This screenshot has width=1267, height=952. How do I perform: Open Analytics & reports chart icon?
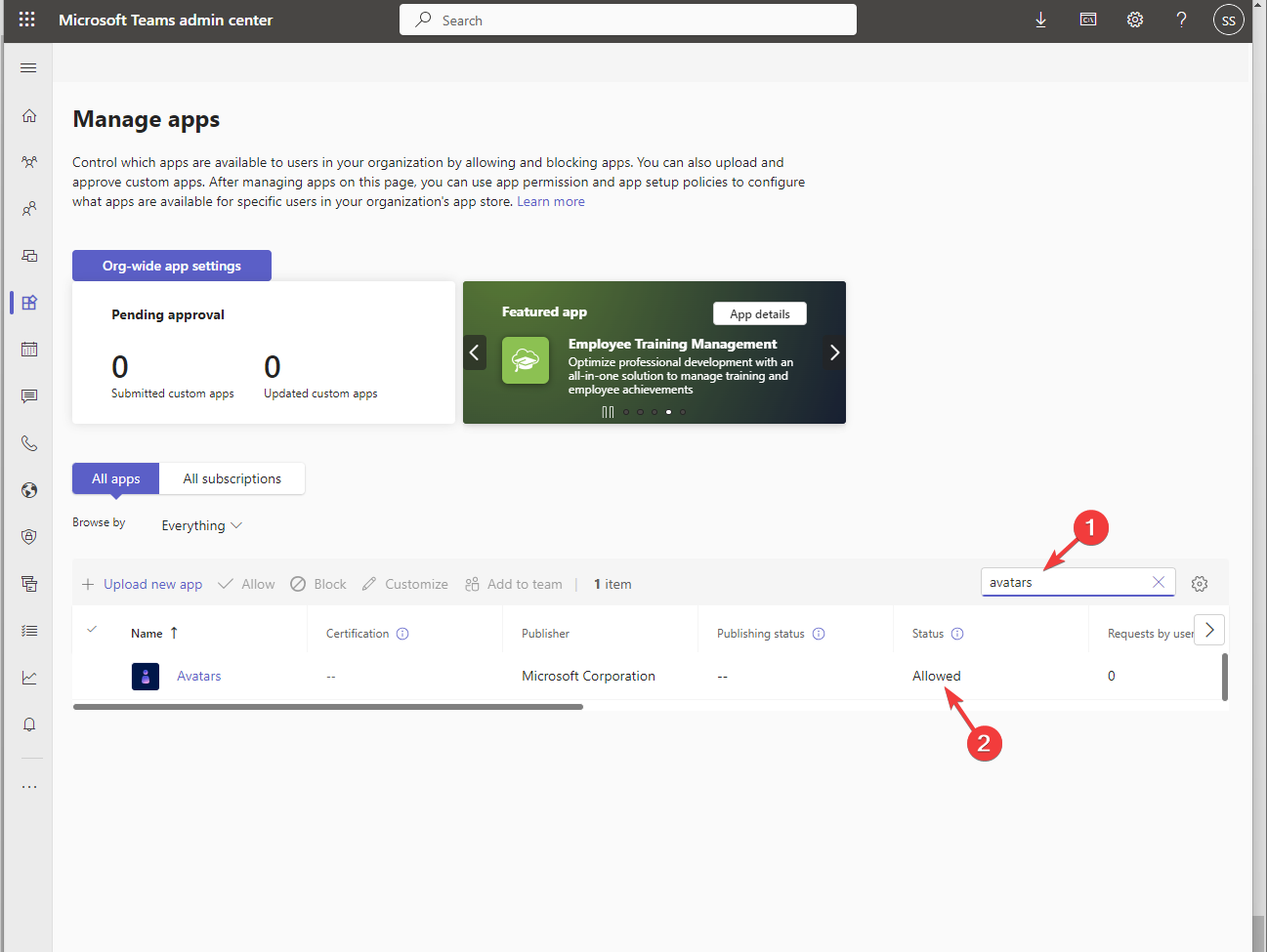pos(28,677)
